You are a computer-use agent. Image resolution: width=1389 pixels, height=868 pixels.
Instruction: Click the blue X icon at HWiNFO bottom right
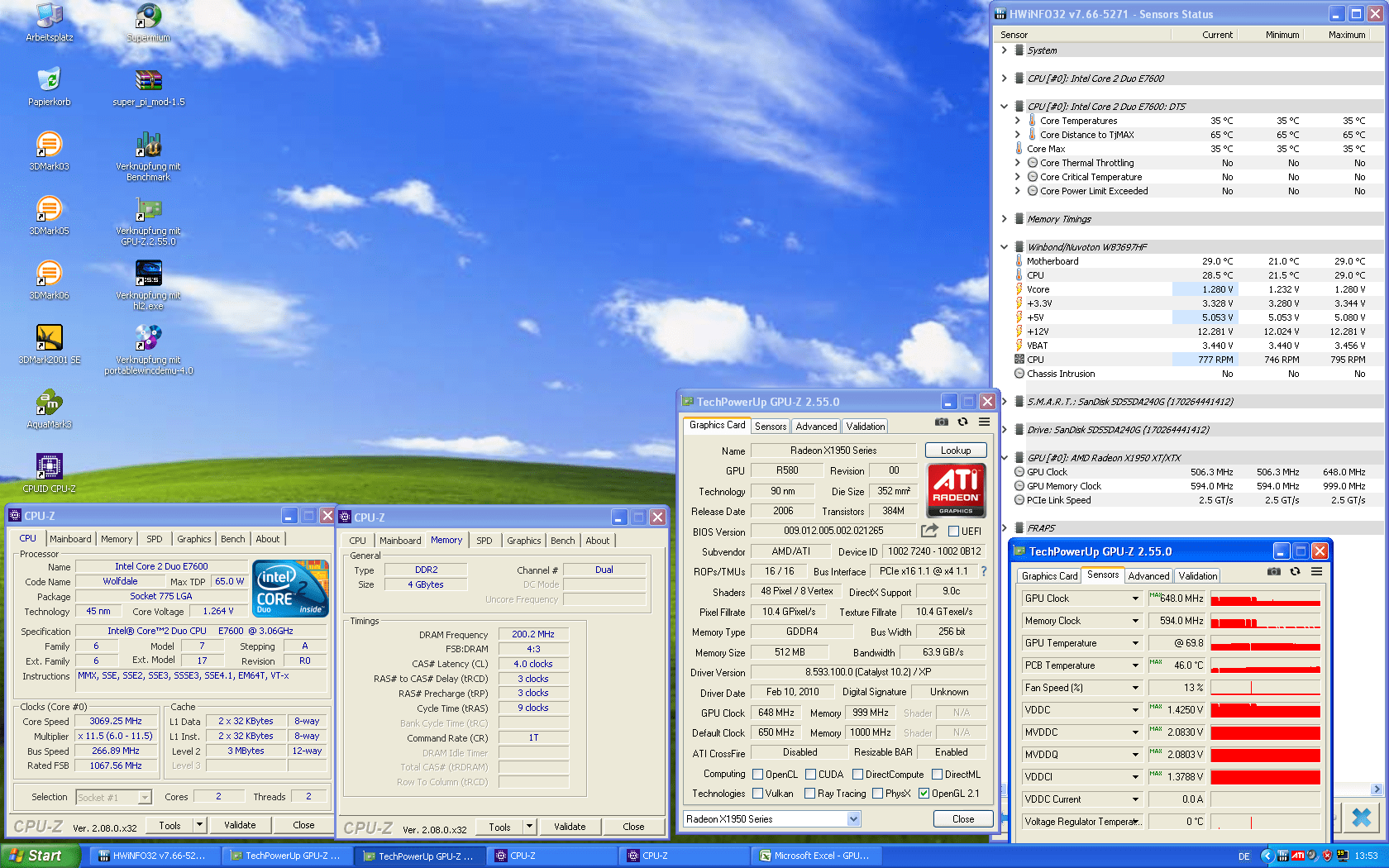(x=1361, y=818)
